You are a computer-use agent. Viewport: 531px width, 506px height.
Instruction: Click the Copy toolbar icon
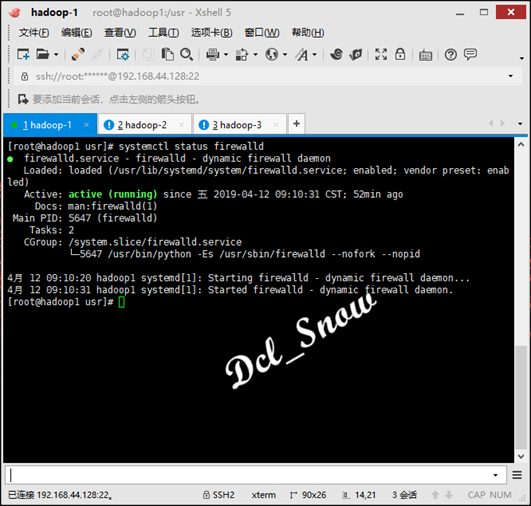click(x=148, y=54)
